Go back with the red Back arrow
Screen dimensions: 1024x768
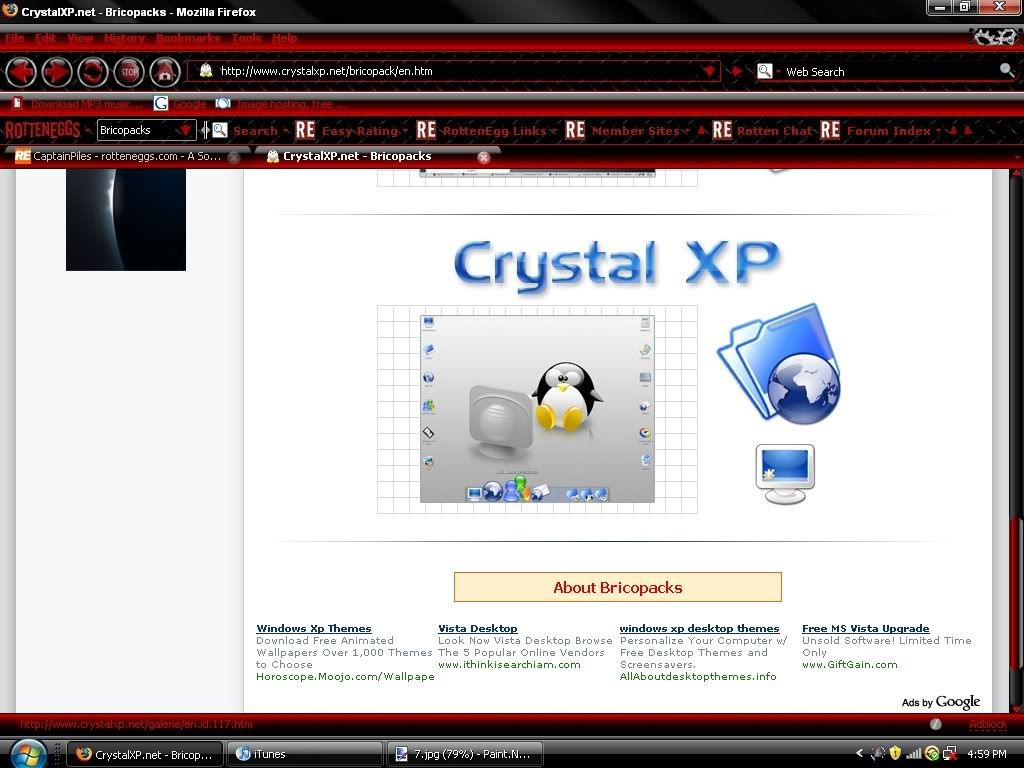click(x=21, y=71)
